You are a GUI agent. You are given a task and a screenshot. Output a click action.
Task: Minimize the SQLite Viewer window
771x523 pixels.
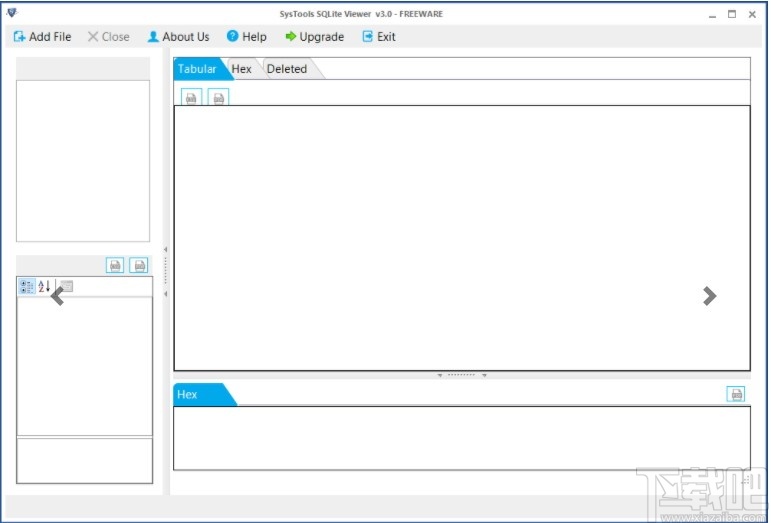coord(712,15)
